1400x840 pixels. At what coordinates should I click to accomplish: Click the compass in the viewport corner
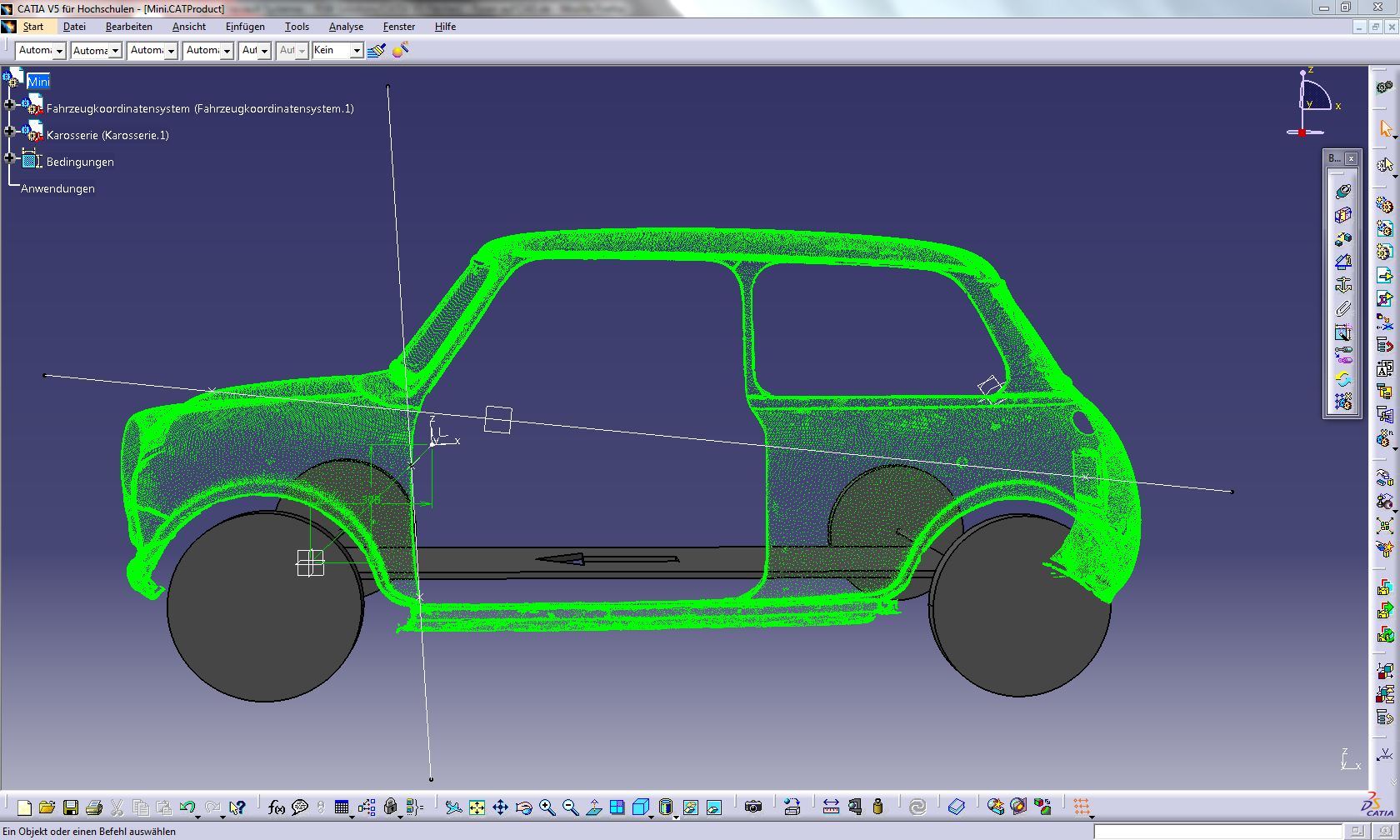(x=1312, y=103)
